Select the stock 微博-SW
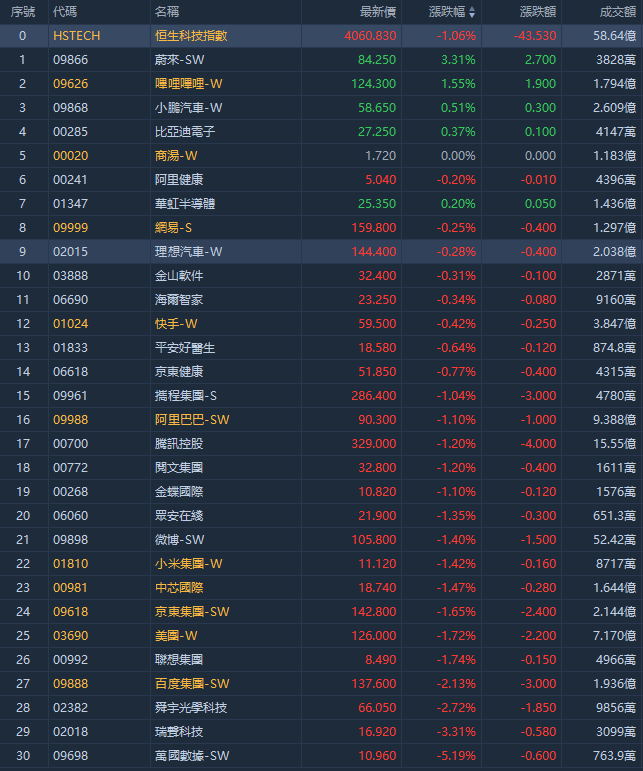The height and width of the screenshot is (771, 643). click(x=179, y=540)
